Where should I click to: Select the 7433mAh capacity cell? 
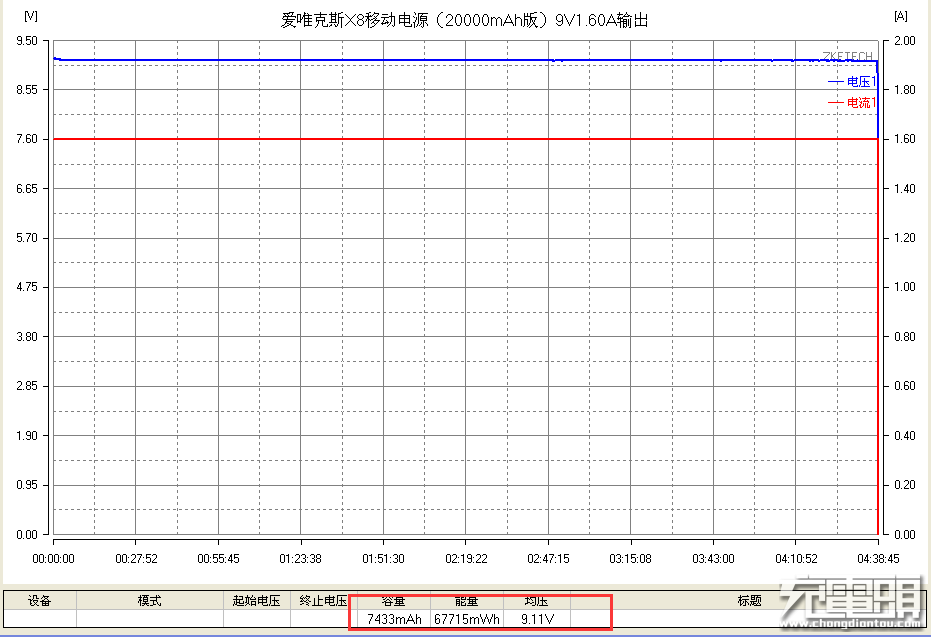(394, 619)
